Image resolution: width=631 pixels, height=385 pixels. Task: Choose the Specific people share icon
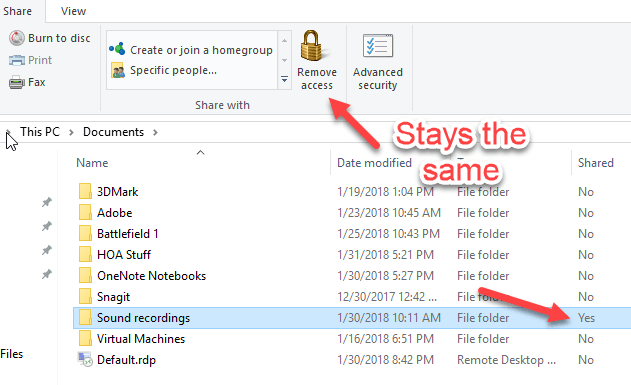point(118,70)
